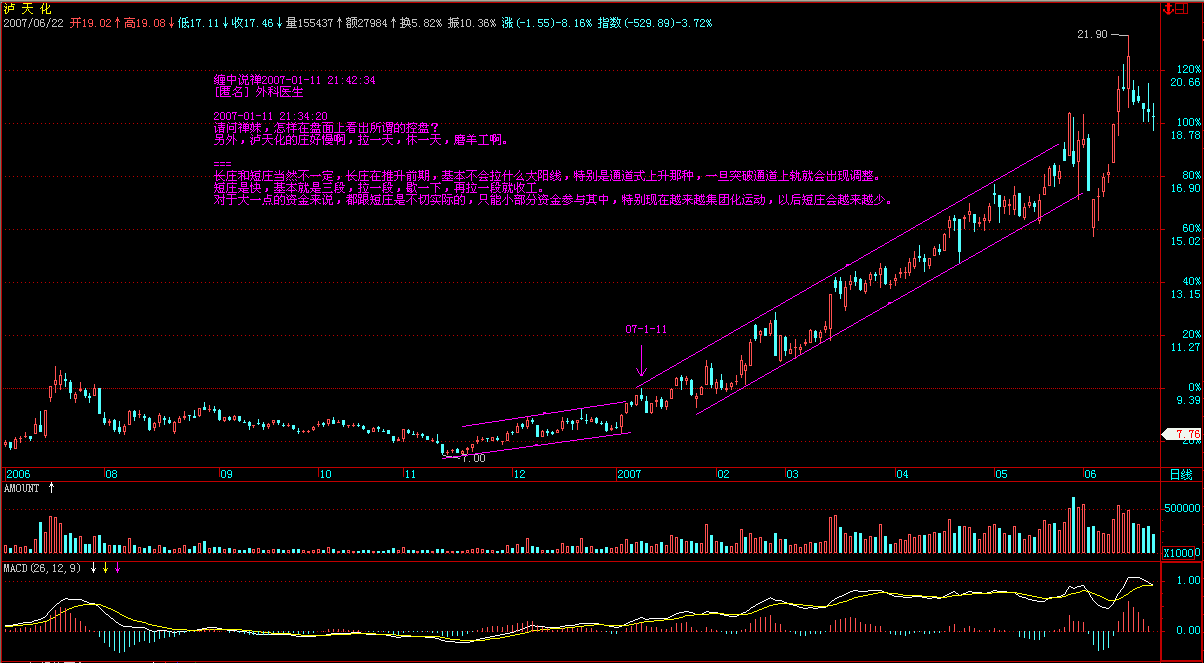The width and height of the screenshot is (1204, 663).
Task: Click the yellow MACD arrow indicator
Action: click(105, 568)
